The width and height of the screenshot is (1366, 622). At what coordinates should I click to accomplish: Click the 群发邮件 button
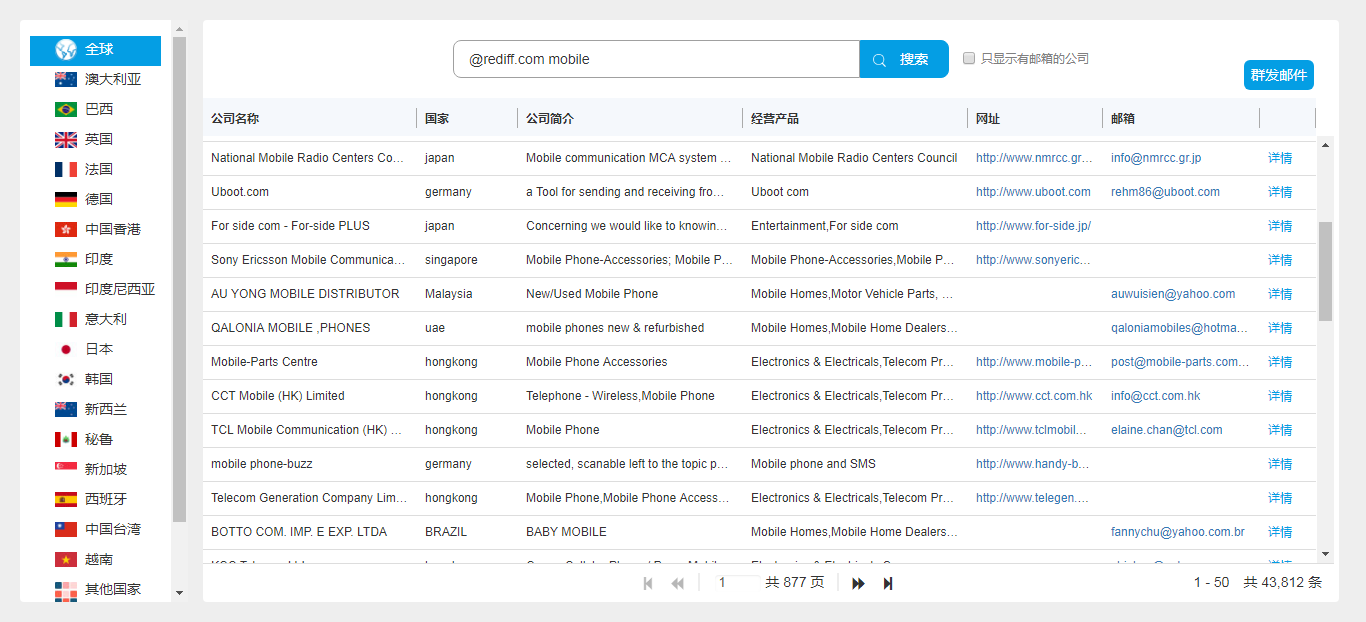pyautogui.click(x=1279, y=75)
